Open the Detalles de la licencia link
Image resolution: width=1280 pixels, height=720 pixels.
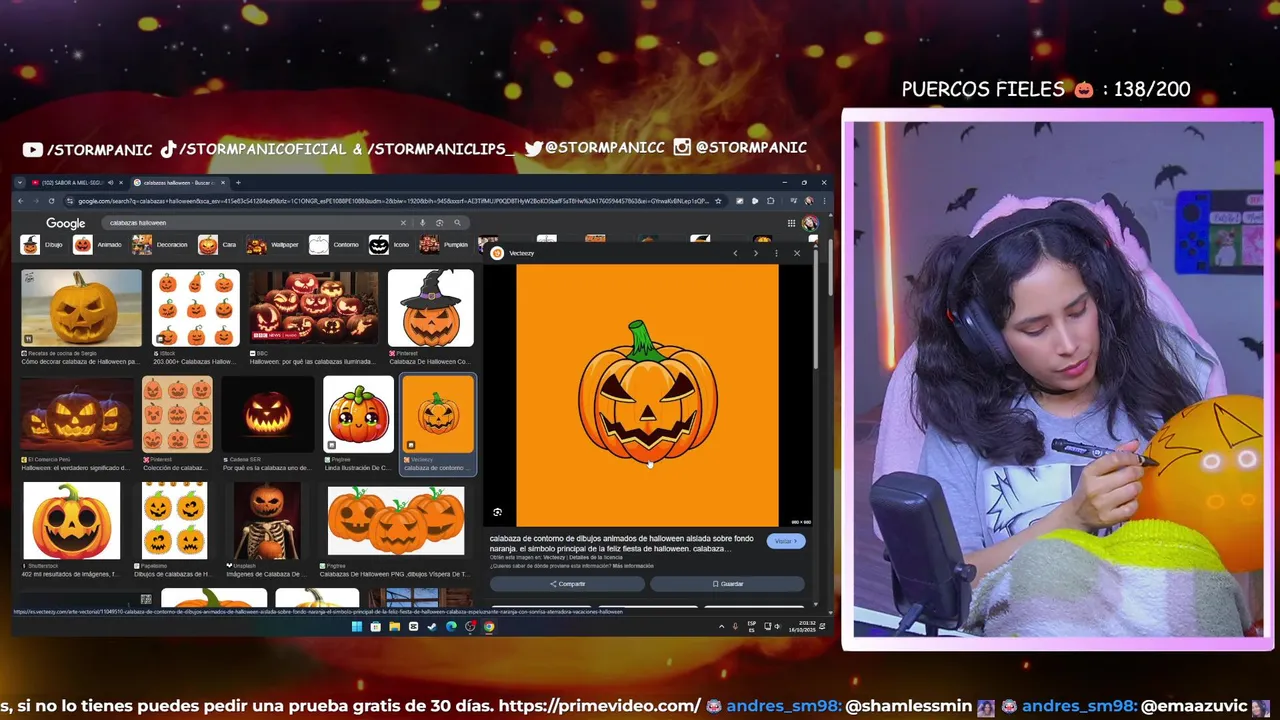(x=595, y=557)
